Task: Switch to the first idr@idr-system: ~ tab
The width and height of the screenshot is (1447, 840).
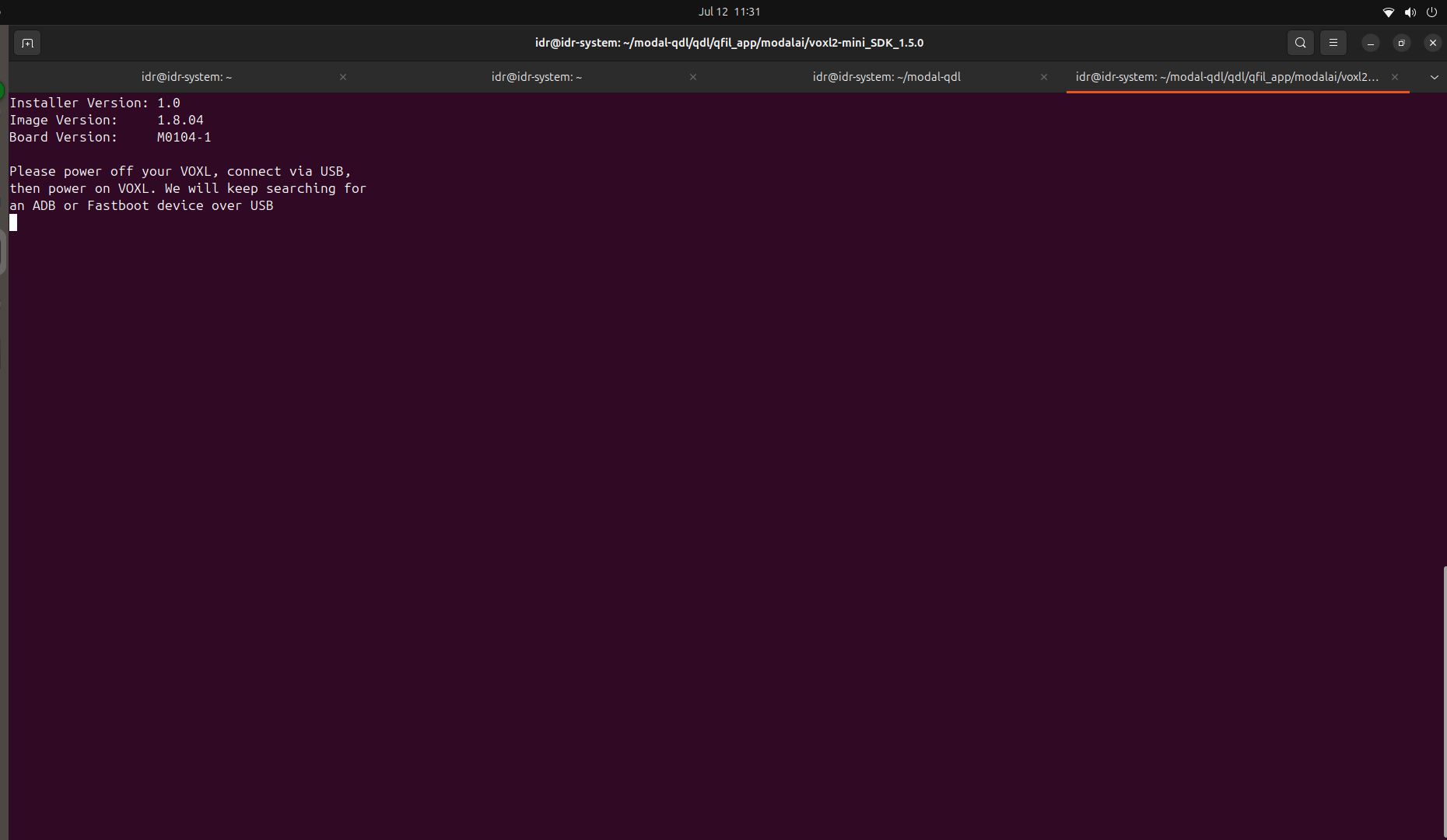Action: [187, 77]
